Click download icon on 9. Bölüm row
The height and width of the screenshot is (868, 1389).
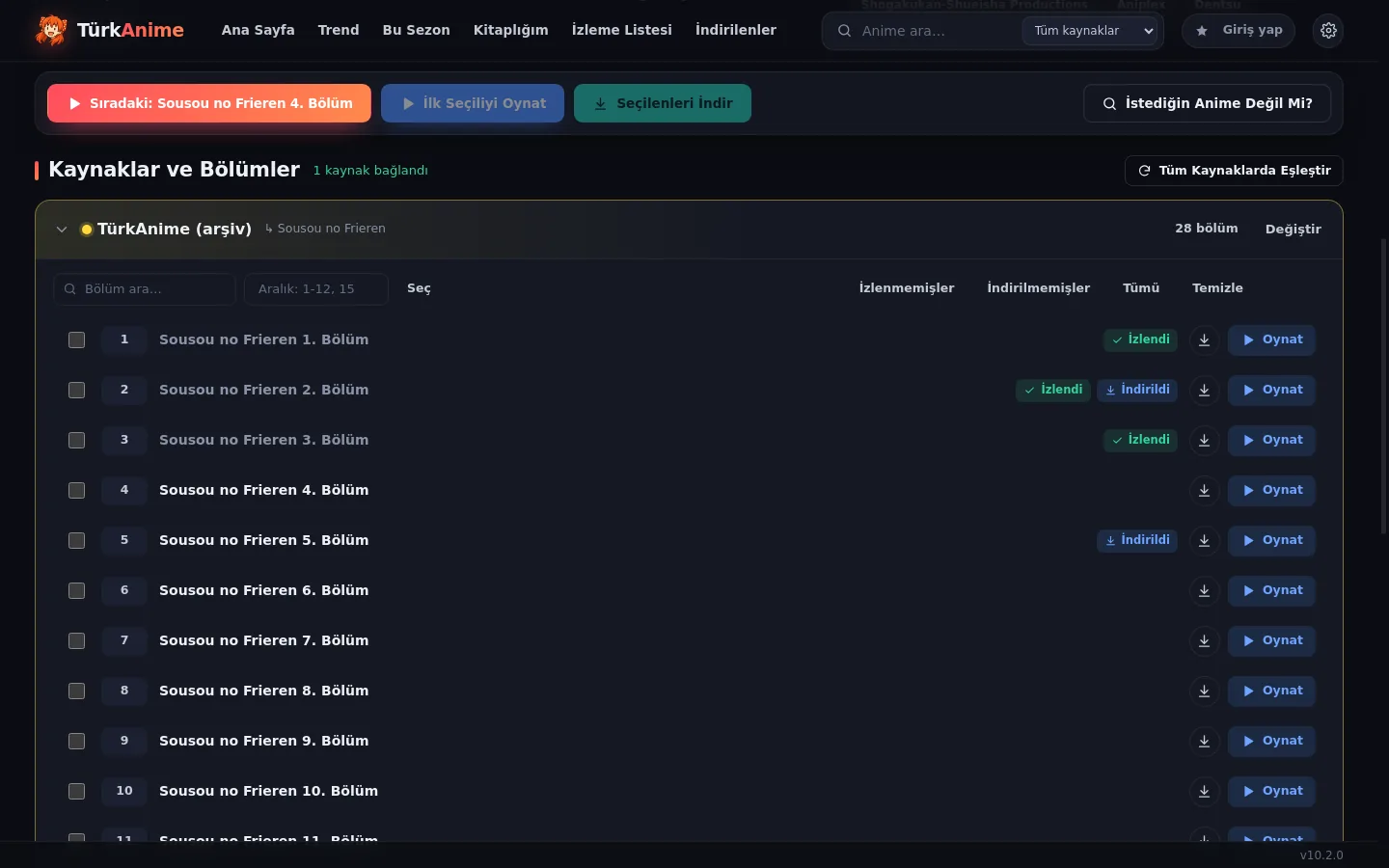pos(1204,741)
